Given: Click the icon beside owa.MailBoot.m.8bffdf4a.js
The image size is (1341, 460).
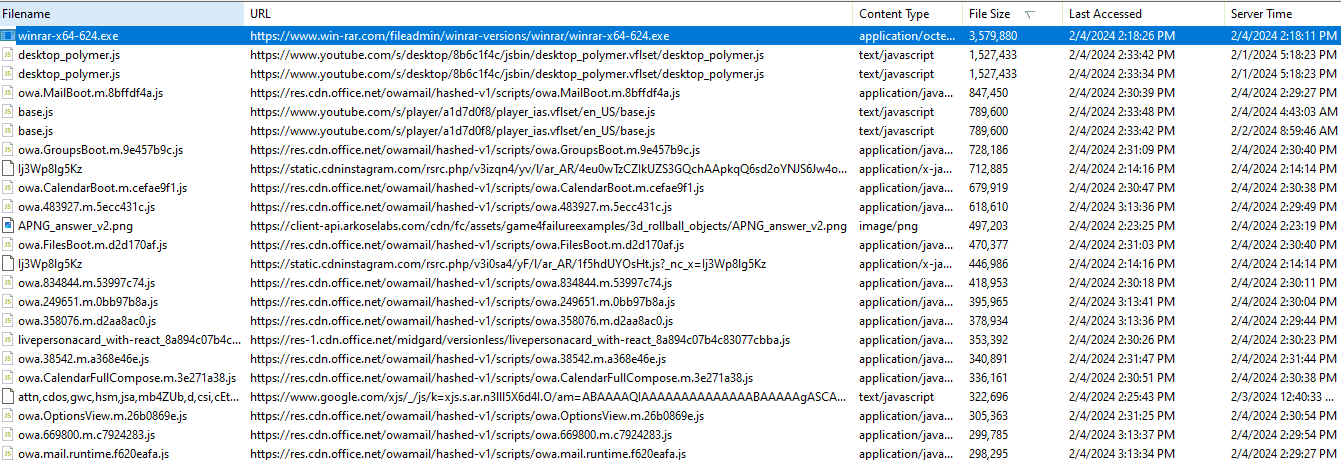Looking at the screenshot, I should coord(8,92).
